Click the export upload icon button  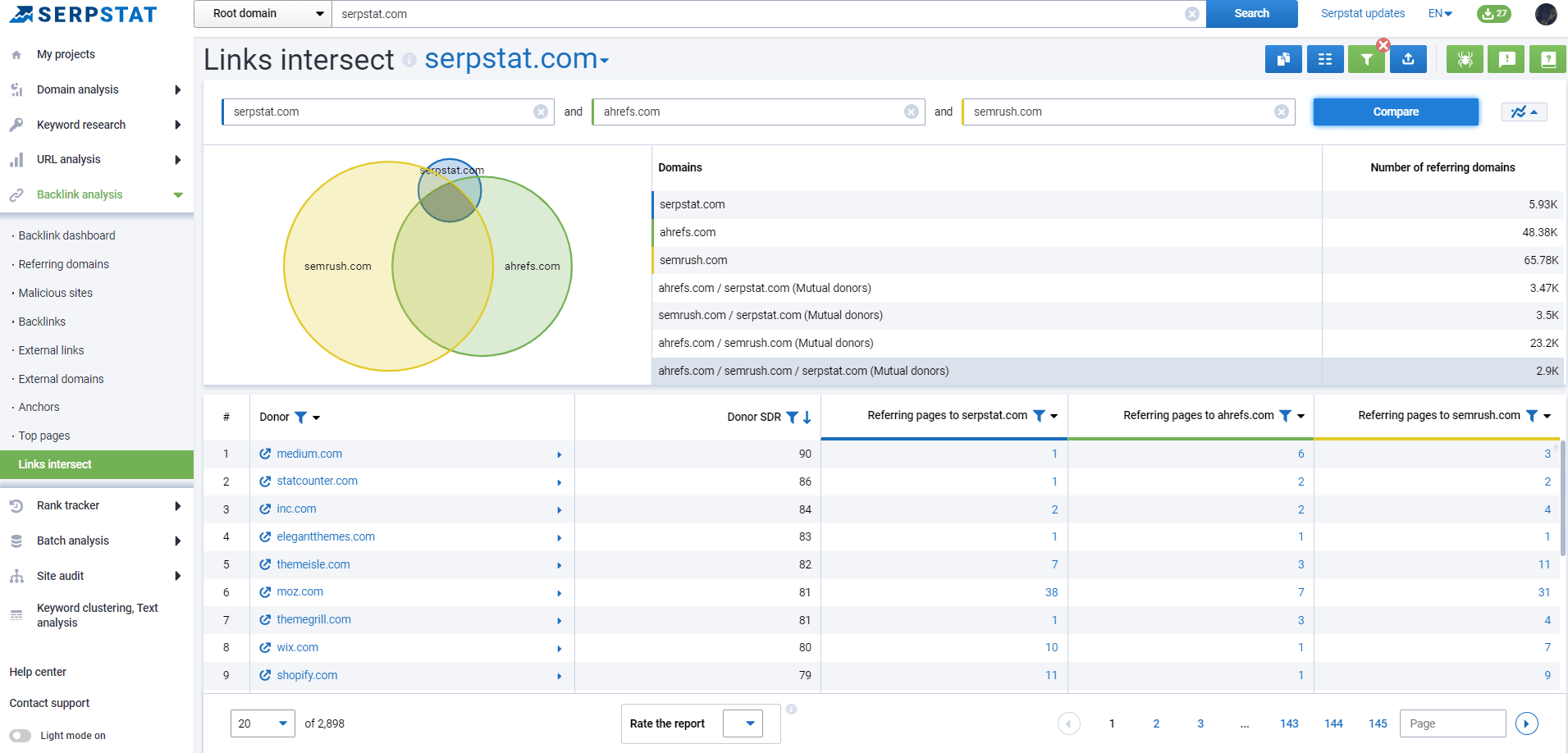(x=1408, y=59)
